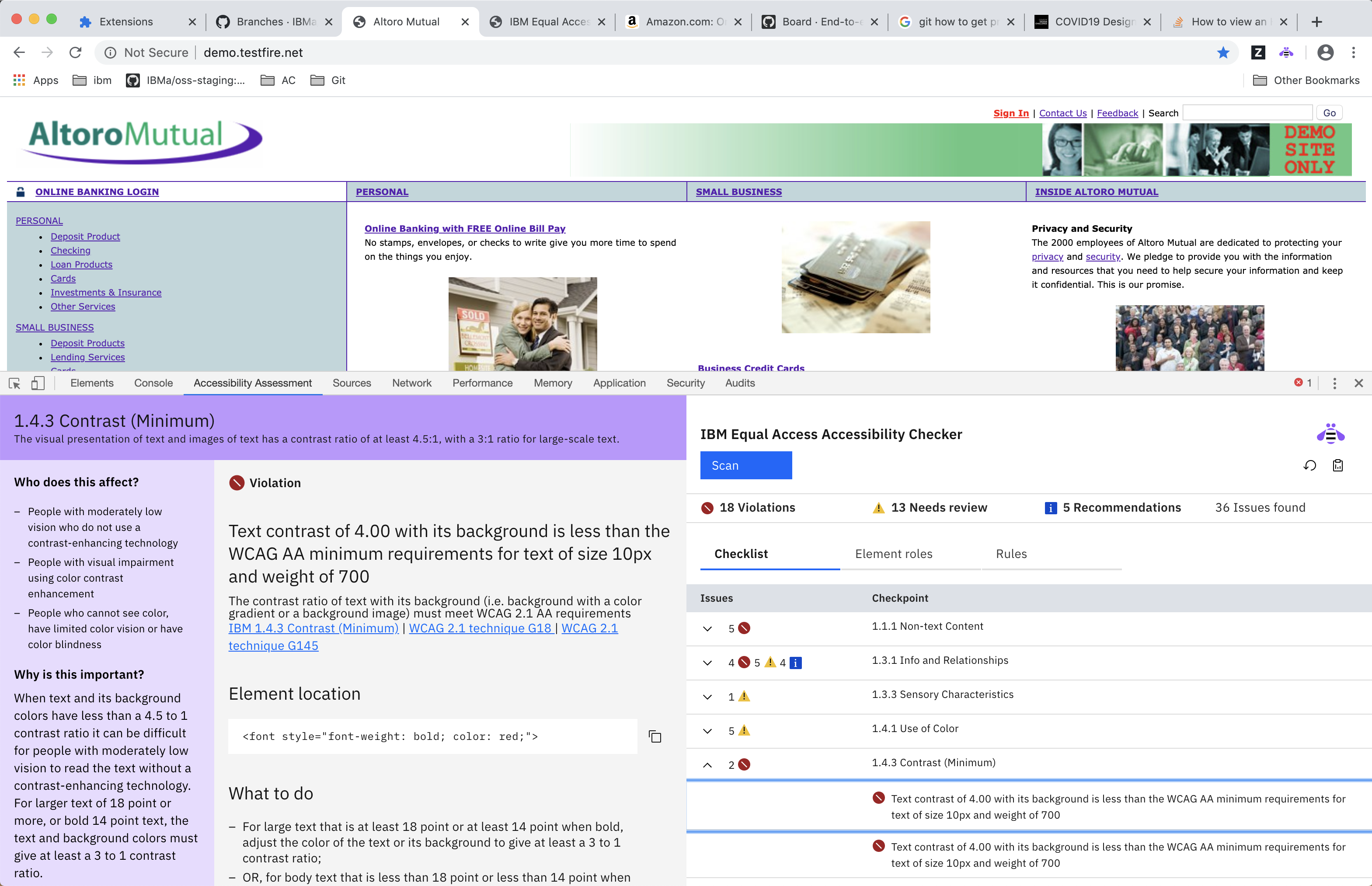
Task: Expand the 1.3.1 Info and Relationships row
Action: [x=707, y=663]
